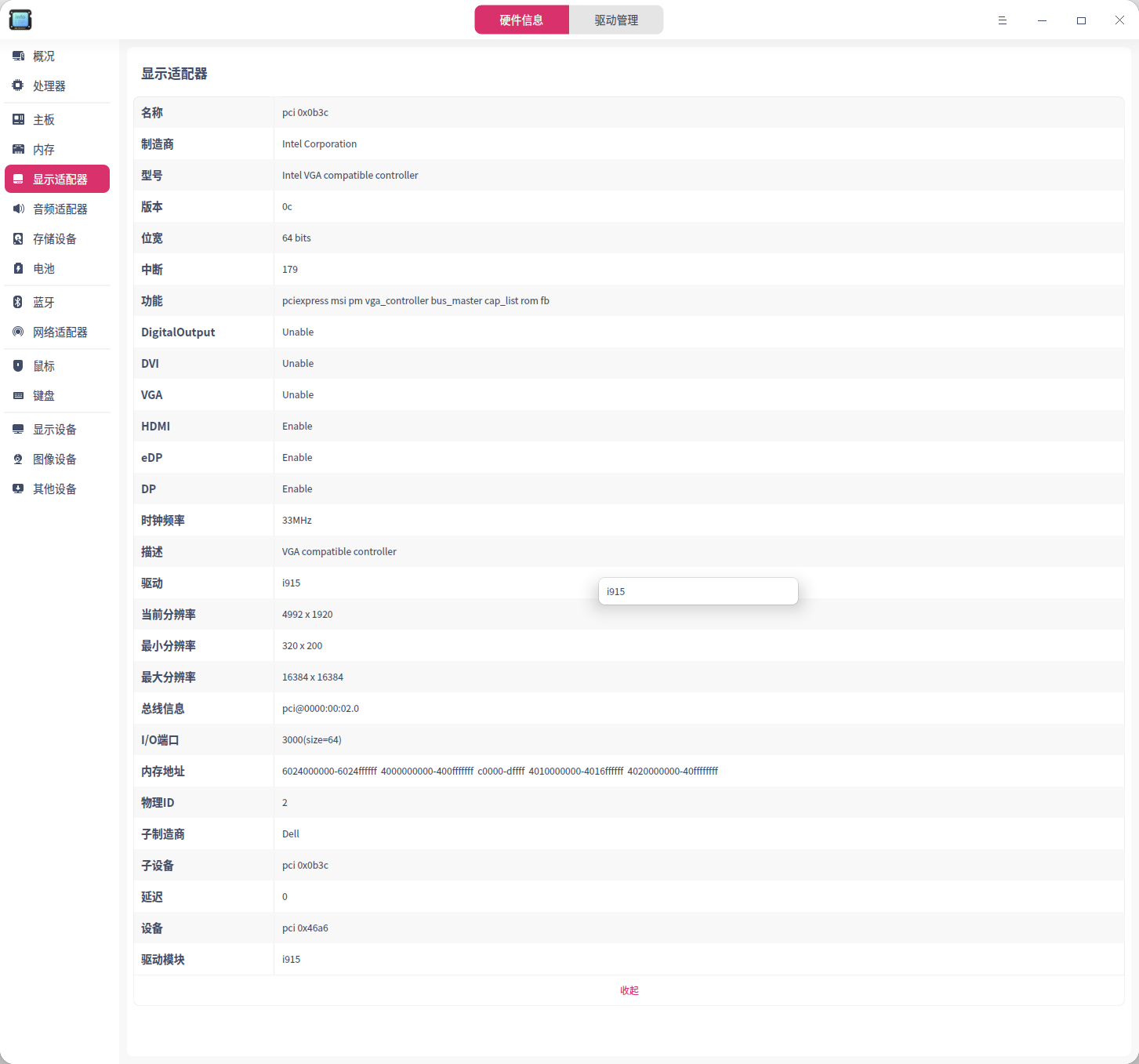The width and height of the screenshot is (1139, 1064).
Task: Select the 鼠标 mouse icon
Action: tap(18, 365)
